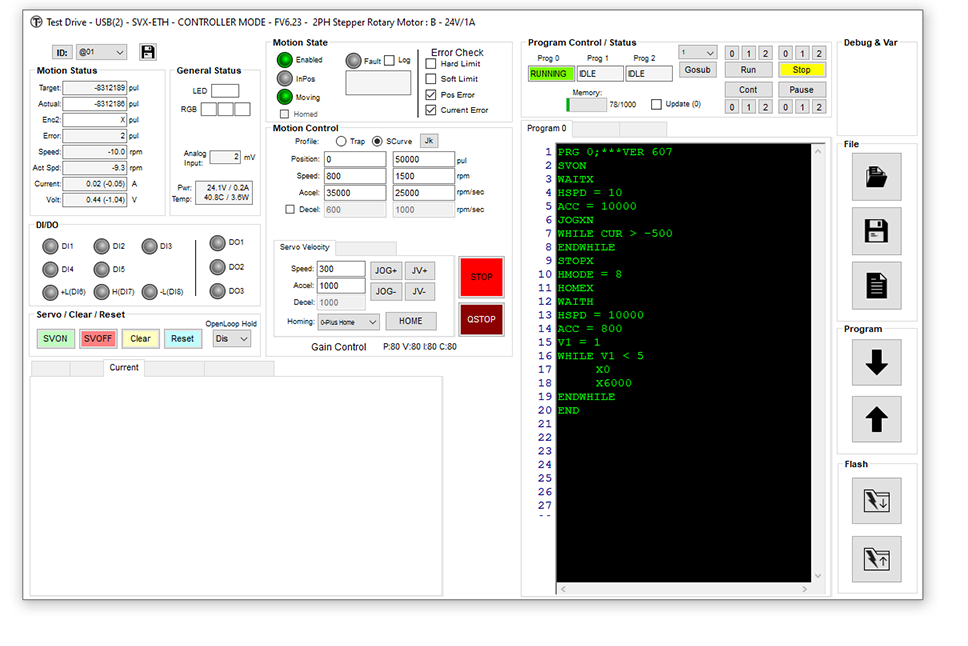Screen dimensions: 968x646
Task: Click the DO1 output indicator
Action: click(x=218, y=243)
